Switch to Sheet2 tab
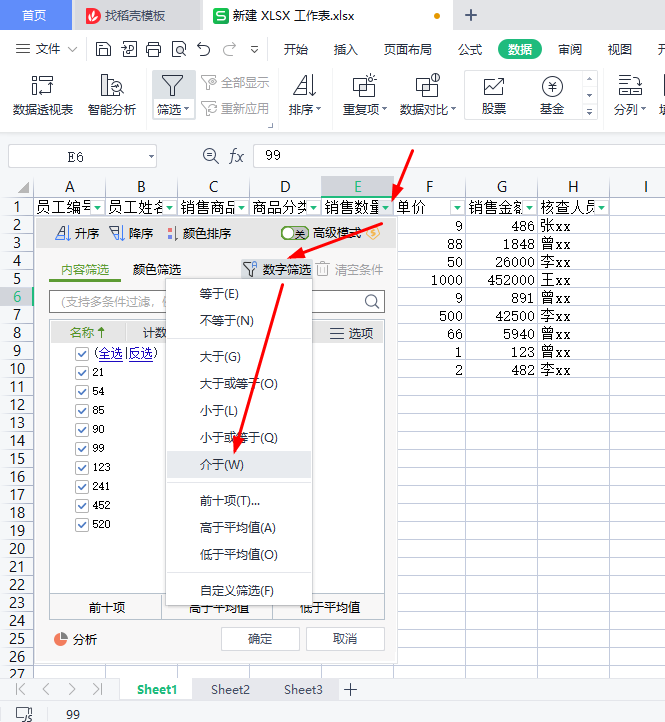The height and width of the screenshot is (722, 665). pyautogui.click(x=230, y=689)
